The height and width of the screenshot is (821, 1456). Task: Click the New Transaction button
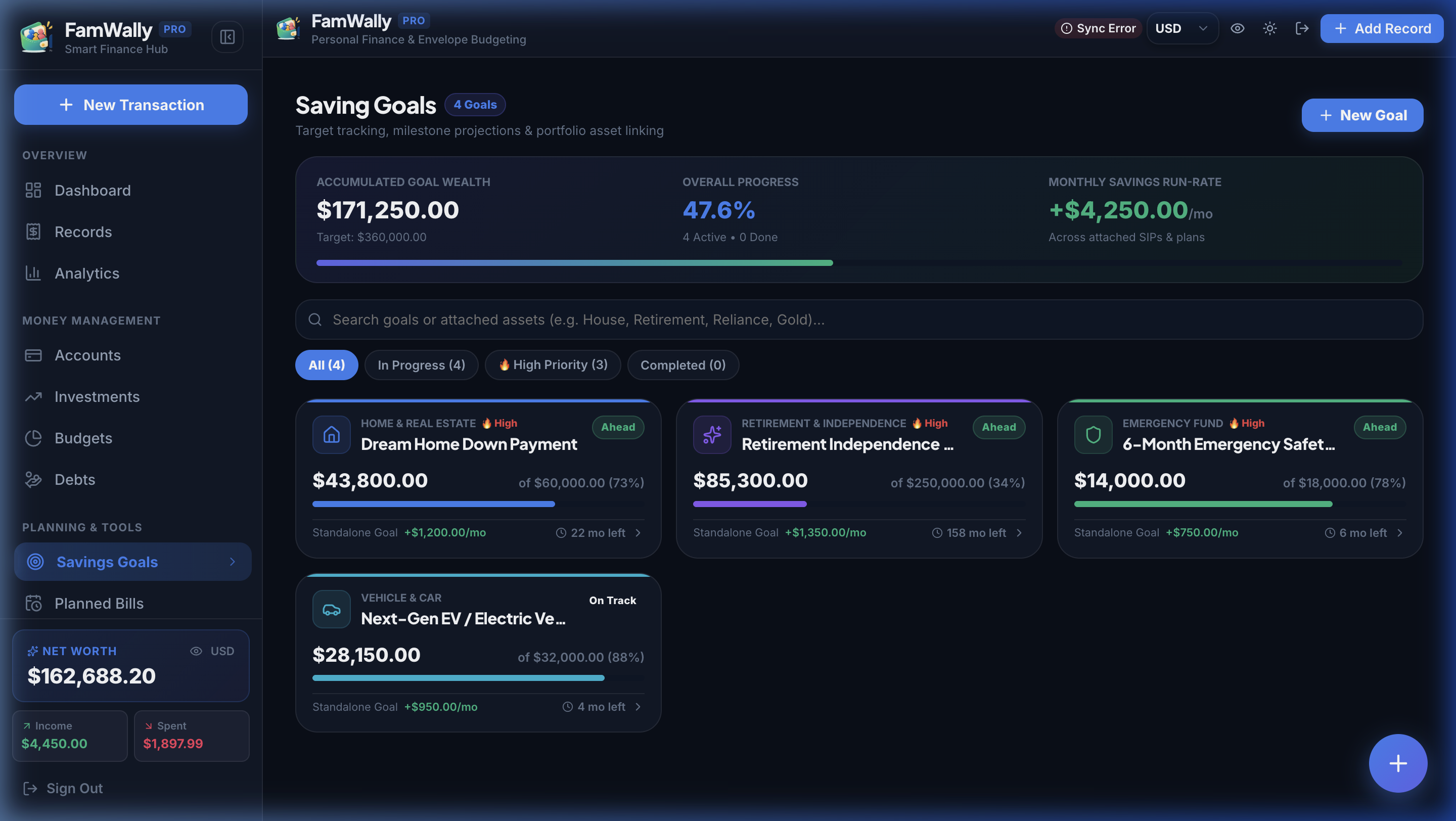130,105
